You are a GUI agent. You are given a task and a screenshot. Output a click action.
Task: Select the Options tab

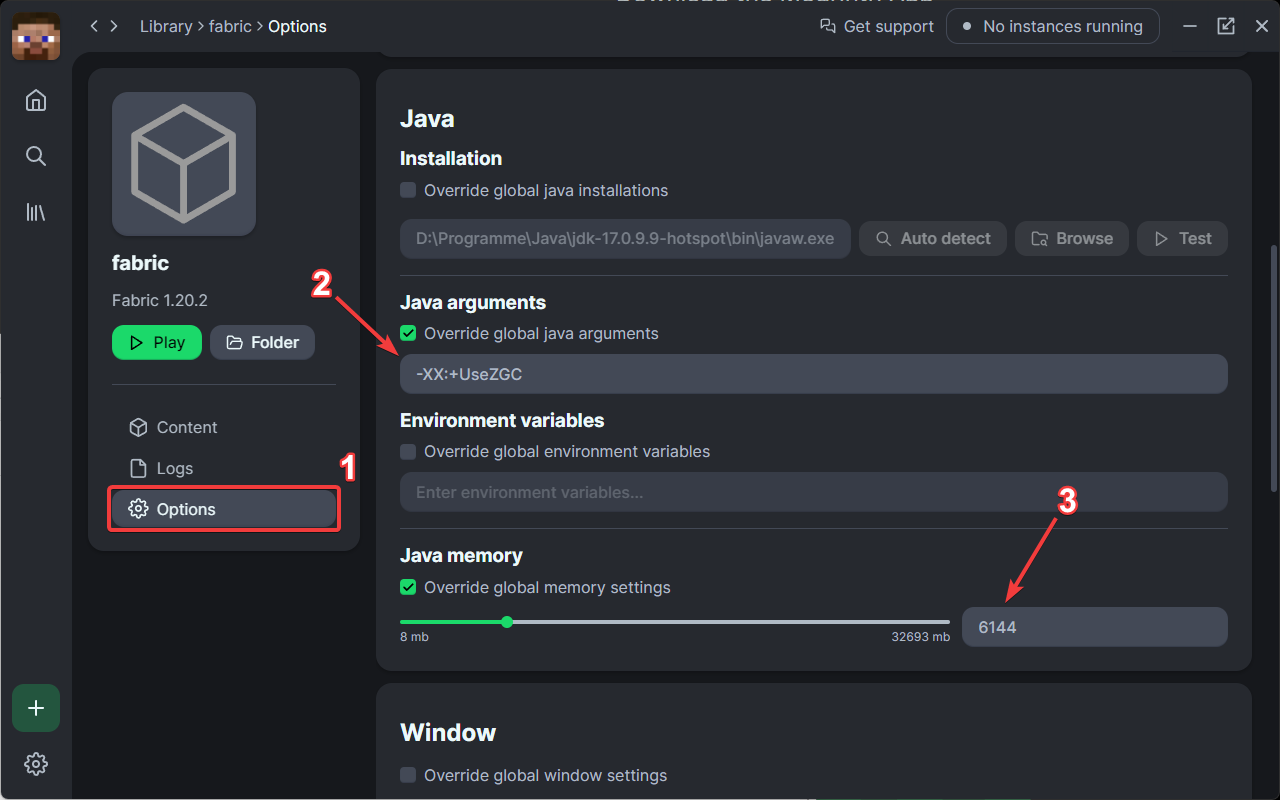coord(224,509)
